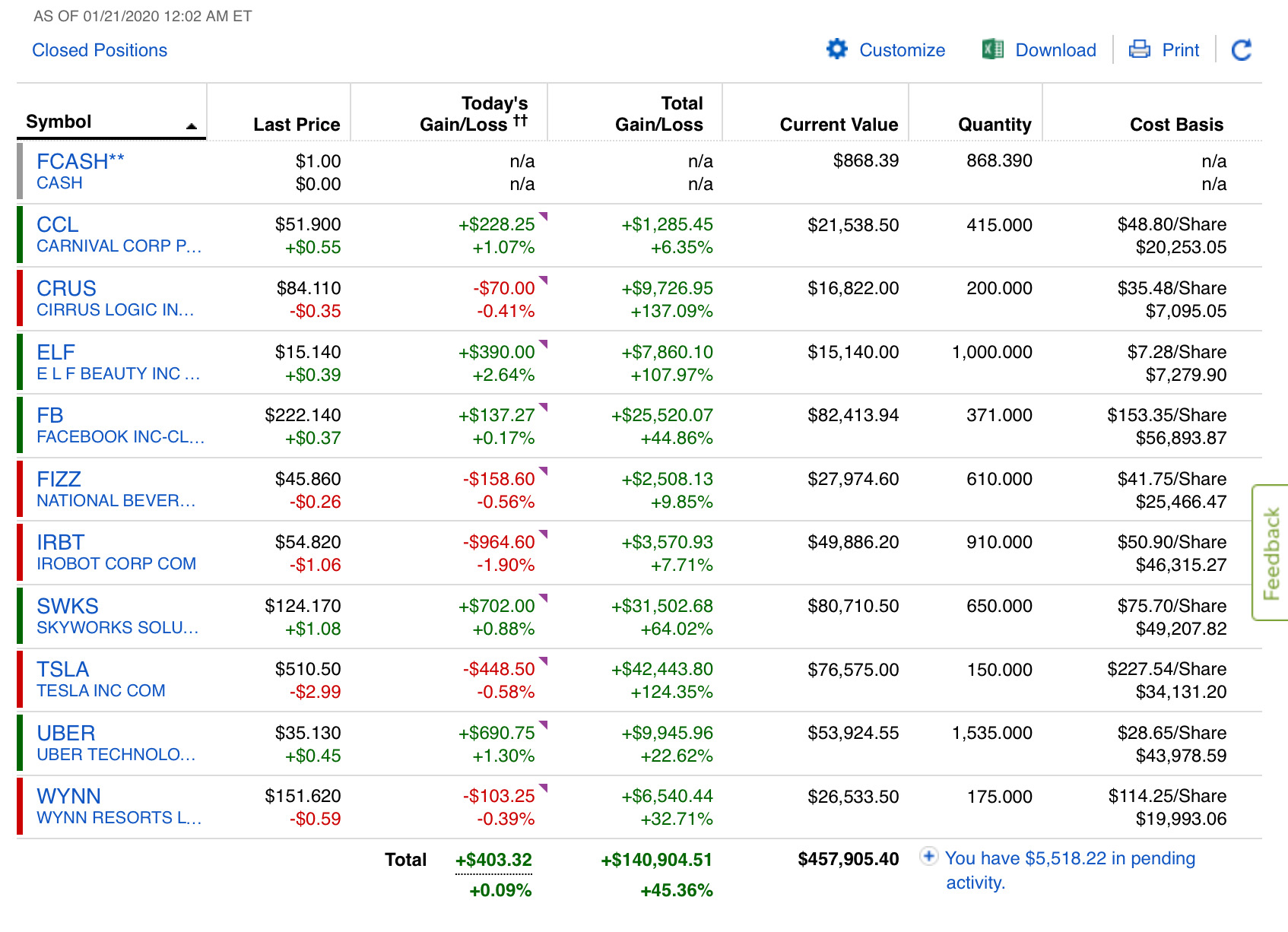Click the FB today's gain note marker

coord(543,407)
